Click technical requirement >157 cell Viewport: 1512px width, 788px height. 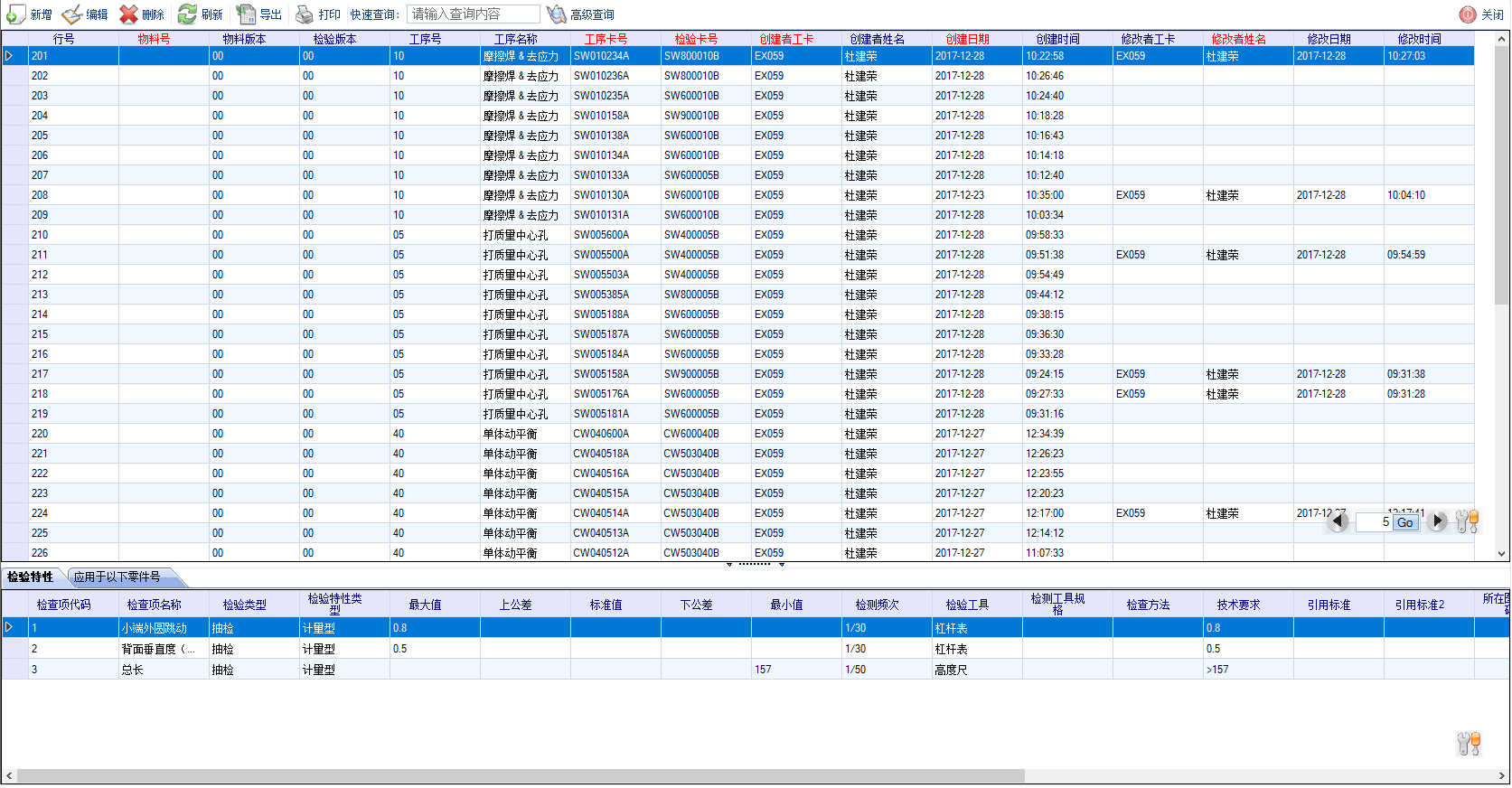point(1248,670)
